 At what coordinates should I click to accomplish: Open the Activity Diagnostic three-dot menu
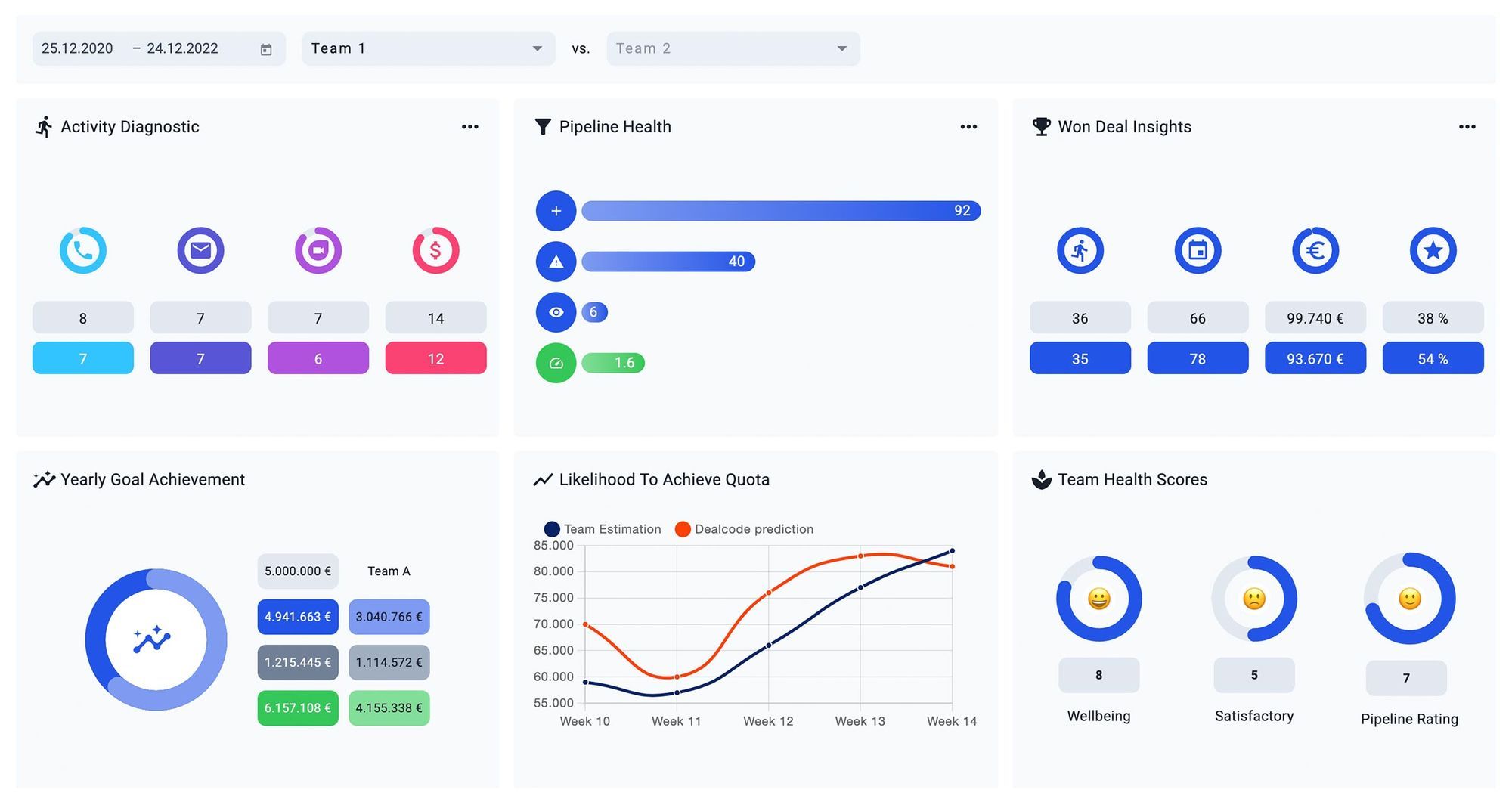[x=469, y=127]
